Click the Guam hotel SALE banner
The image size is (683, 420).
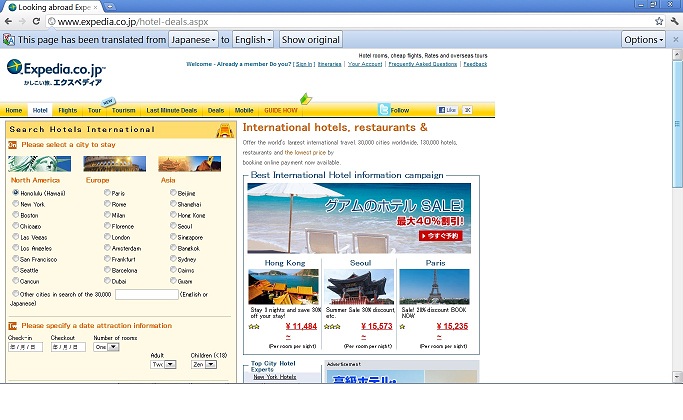tap(359, 218)
